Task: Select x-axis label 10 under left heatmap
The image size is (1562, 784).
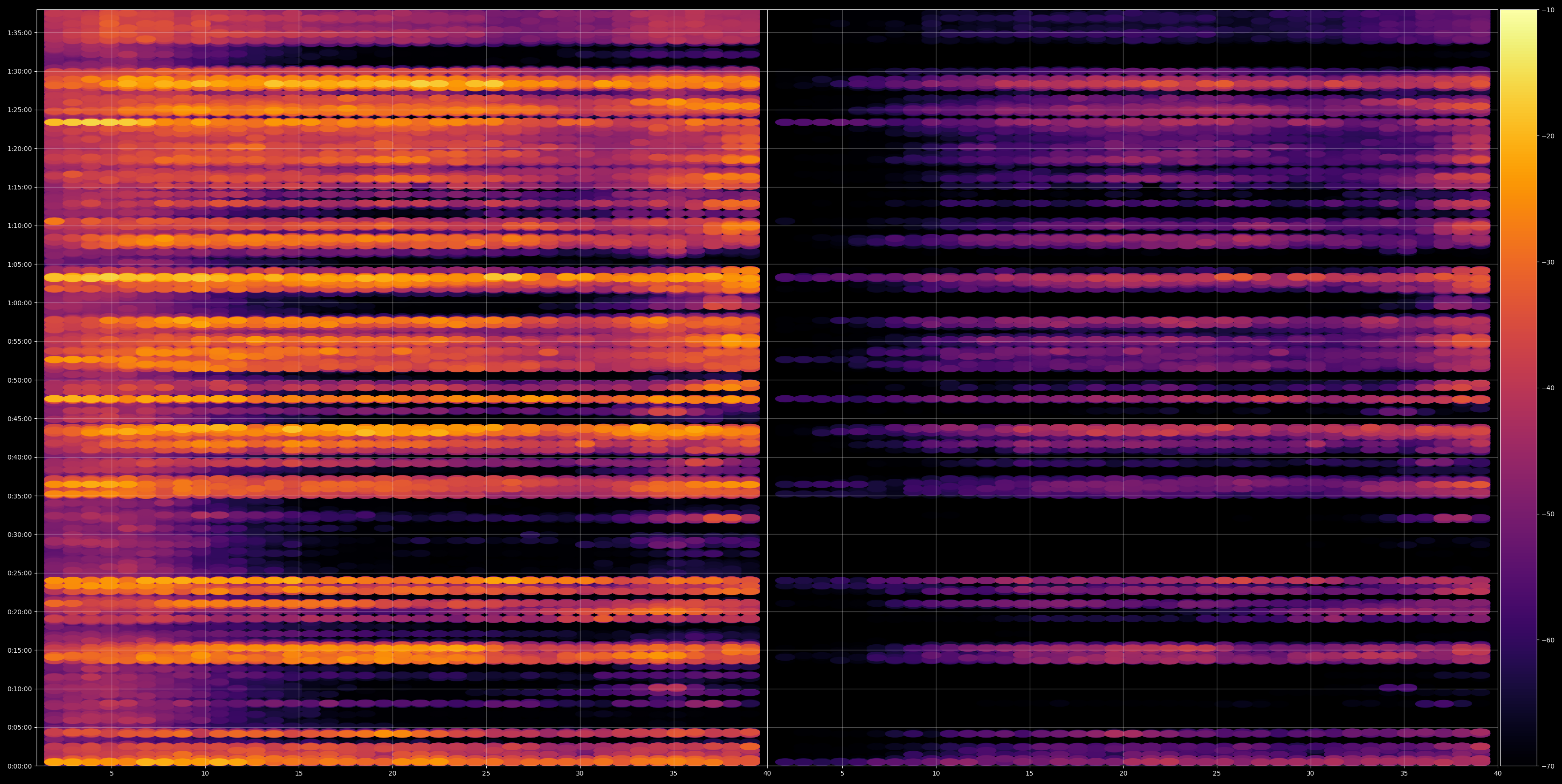Action: point(205,774)
